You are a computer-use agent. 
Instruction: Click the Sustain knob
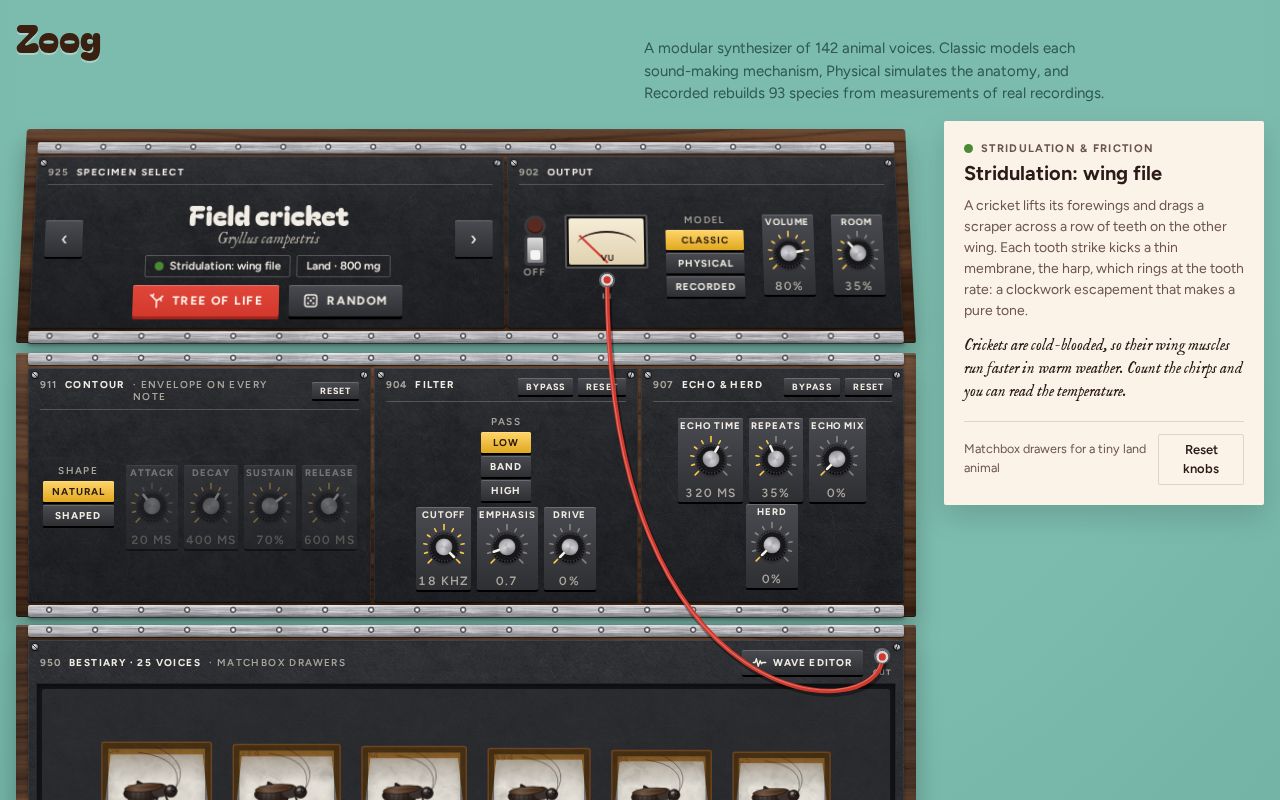coord(270,505)
